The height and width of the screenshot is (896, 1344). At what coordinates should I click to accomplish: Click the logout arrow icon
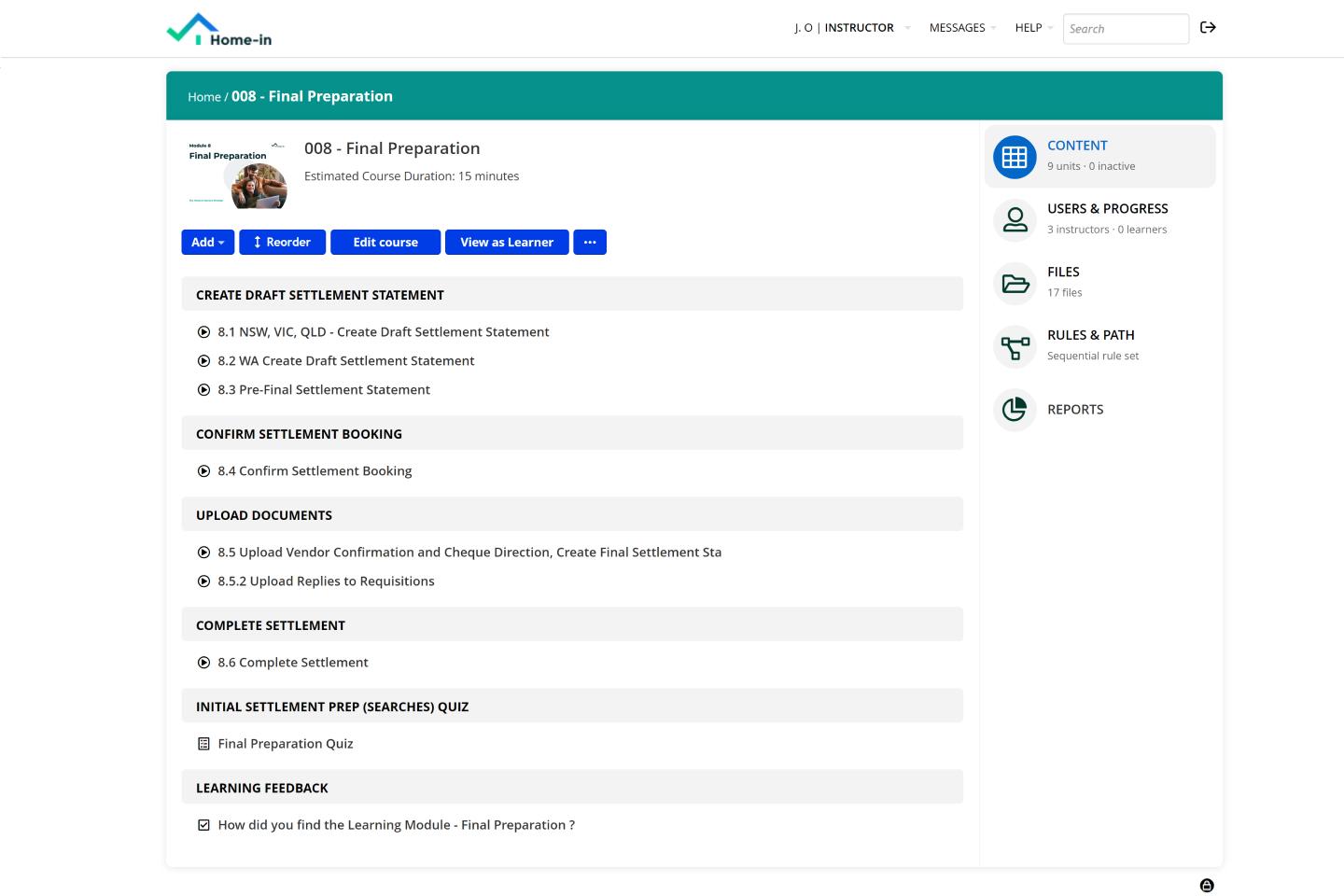(x=1208, y=28)
